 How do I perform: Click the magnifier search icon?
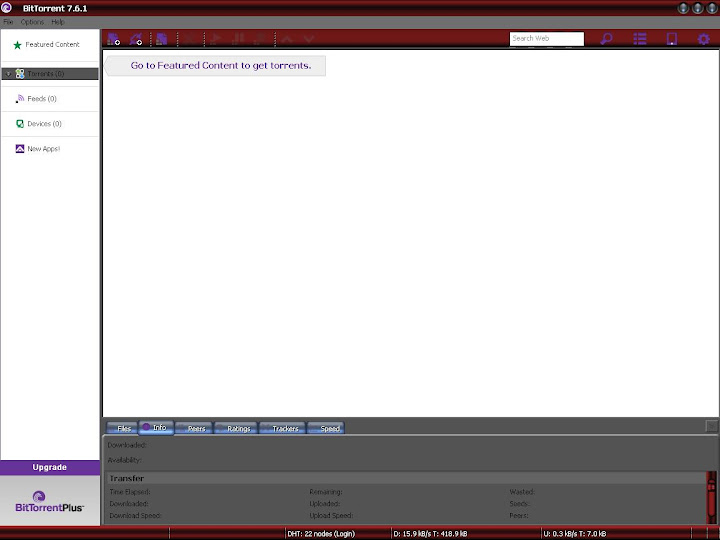(606, 39)
